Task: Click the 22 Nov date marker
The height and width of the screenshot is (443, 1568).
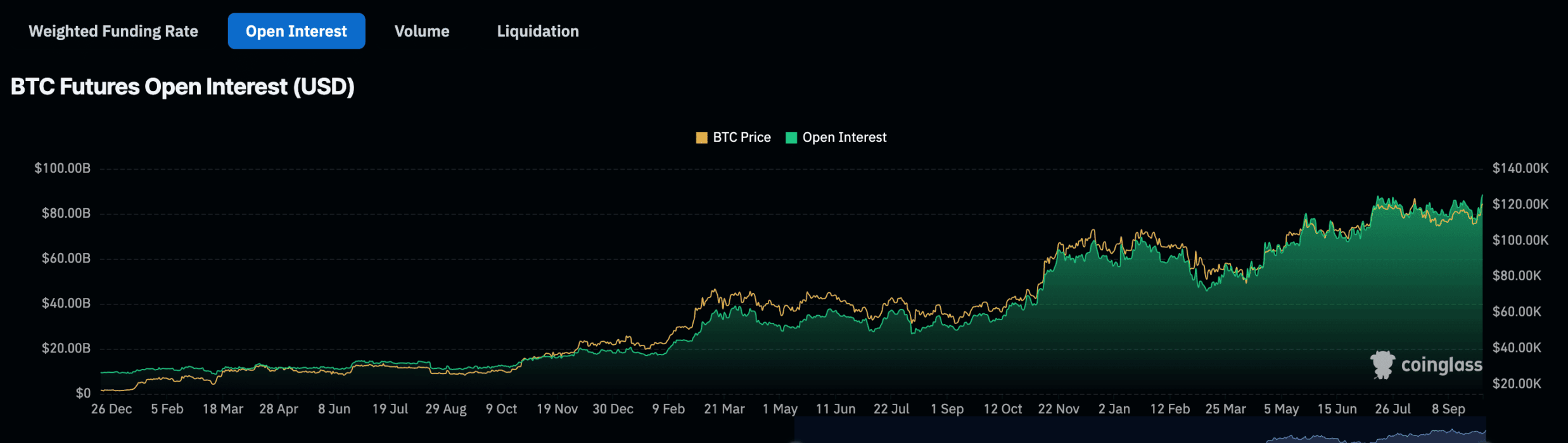Action: pos(1058,409)
